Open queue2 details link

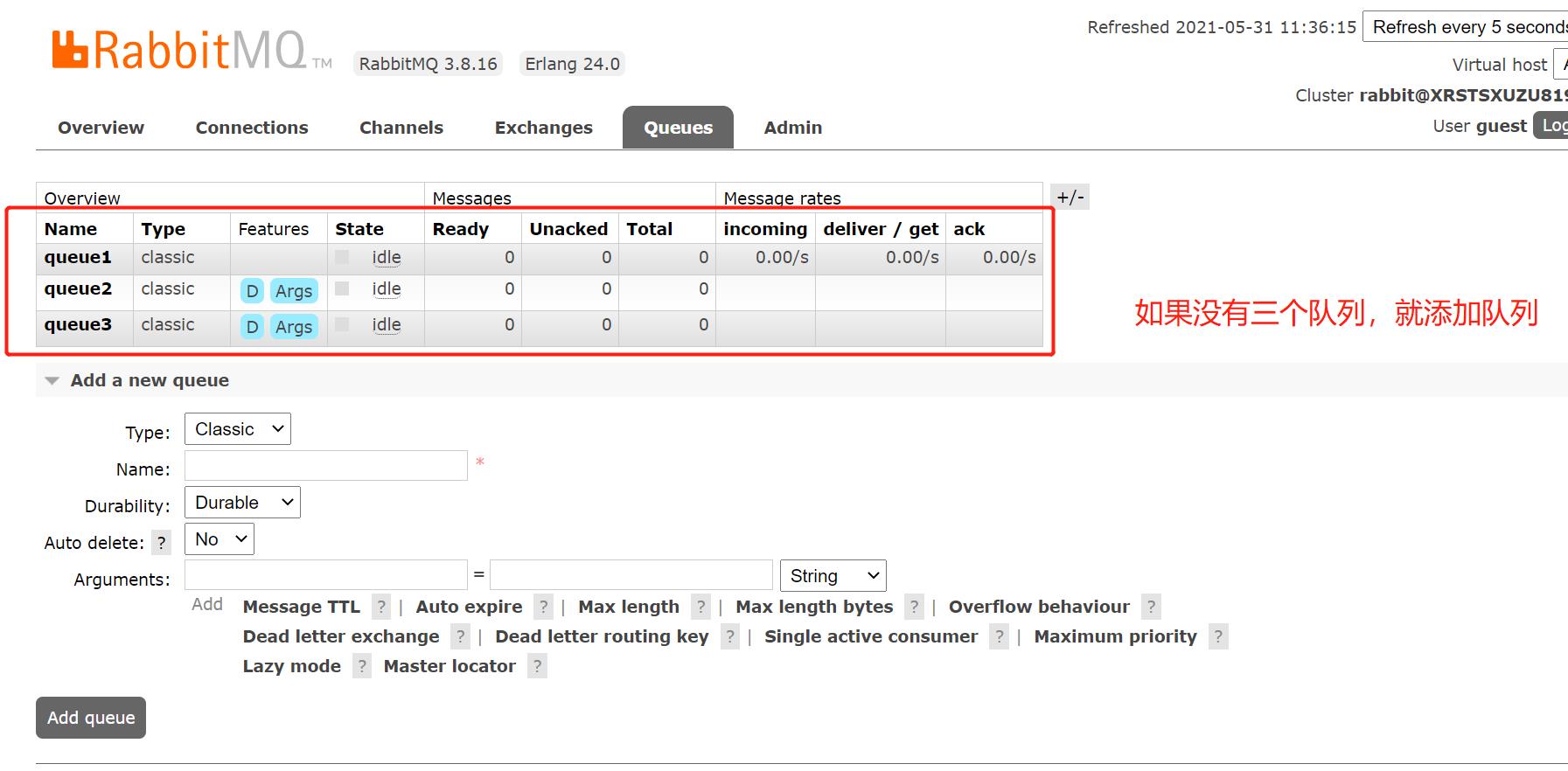click(78, 288)
